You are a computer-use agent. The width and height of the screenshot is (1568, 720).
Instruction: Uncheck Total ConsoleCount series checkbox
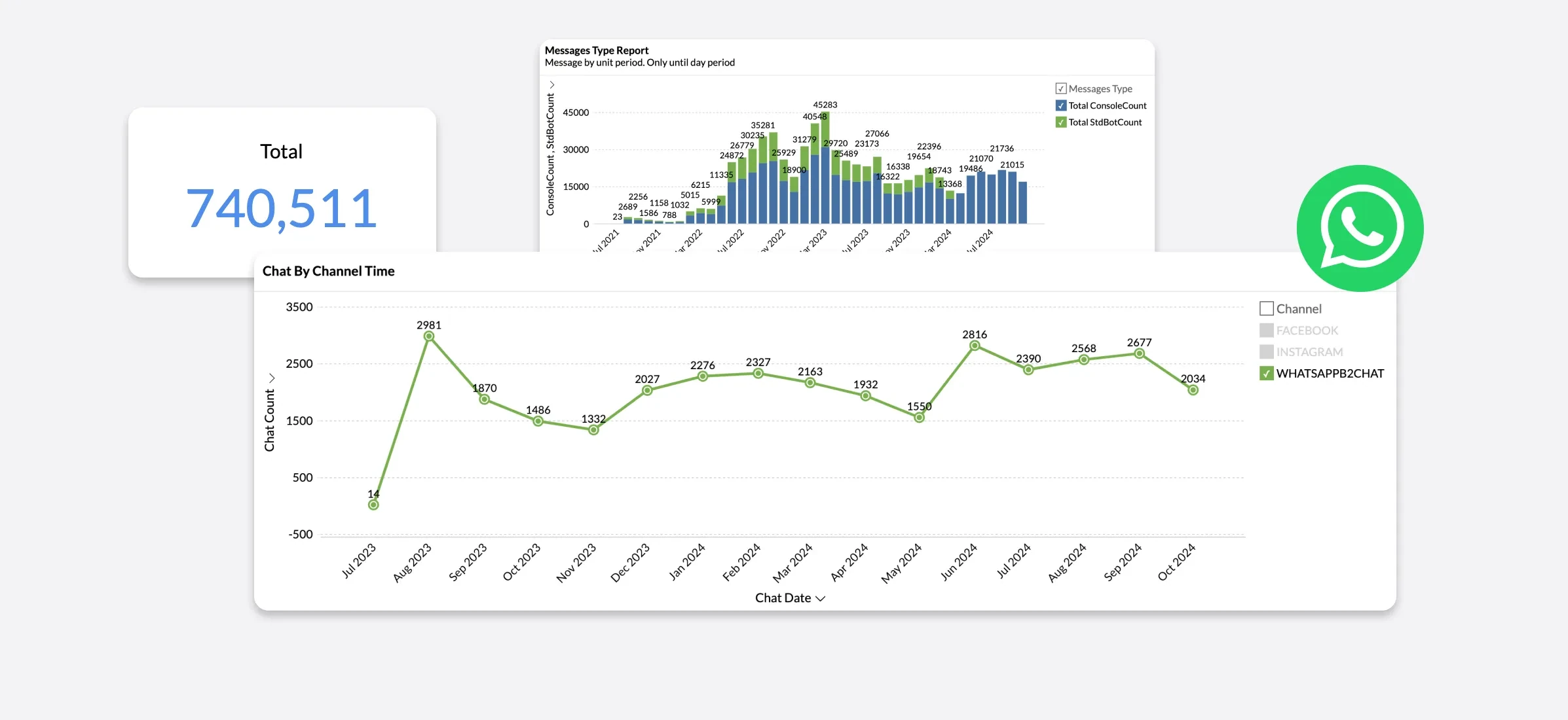[x=1061, y=105]
